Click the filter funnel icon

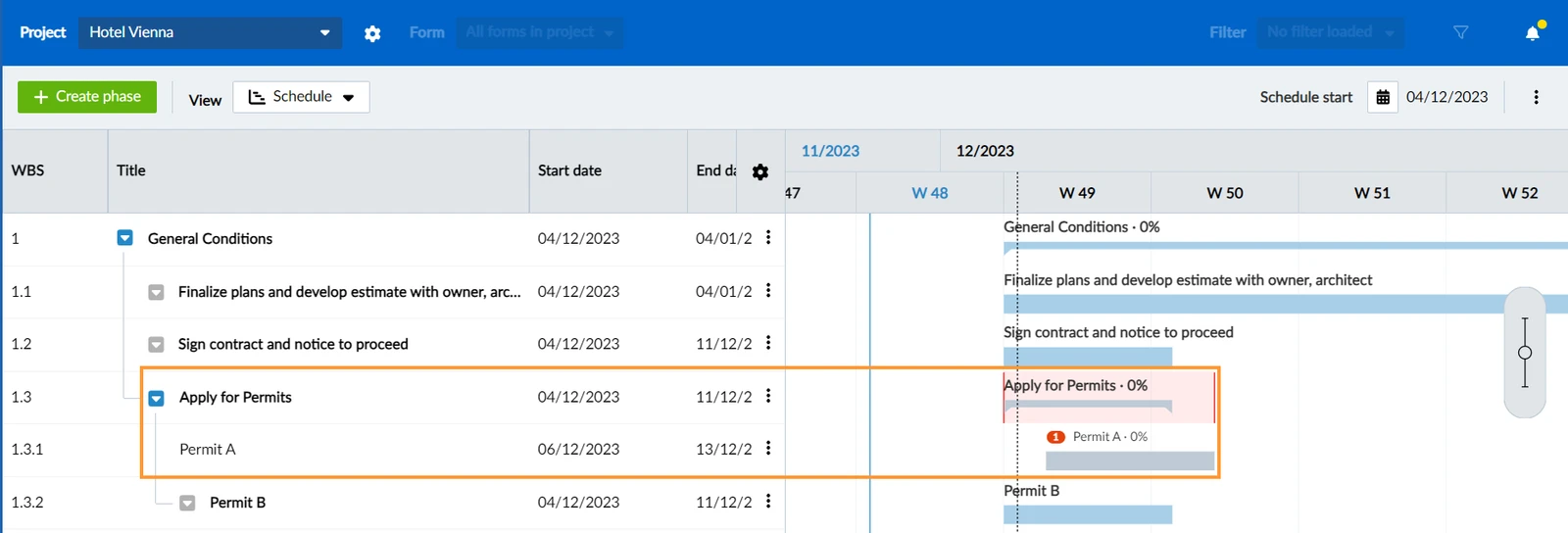1460,32
